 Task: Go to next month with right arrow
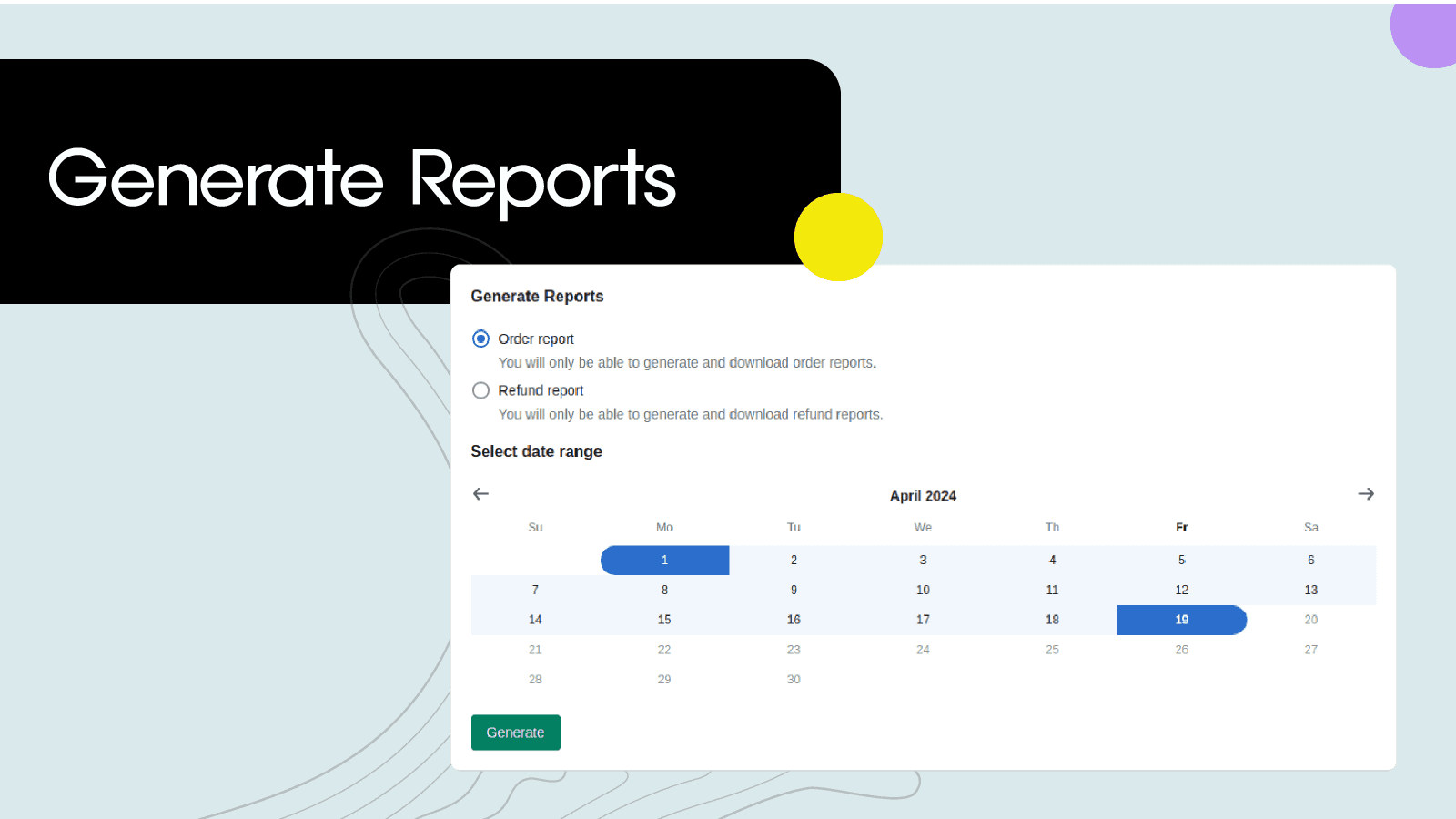coord(1365,494)
